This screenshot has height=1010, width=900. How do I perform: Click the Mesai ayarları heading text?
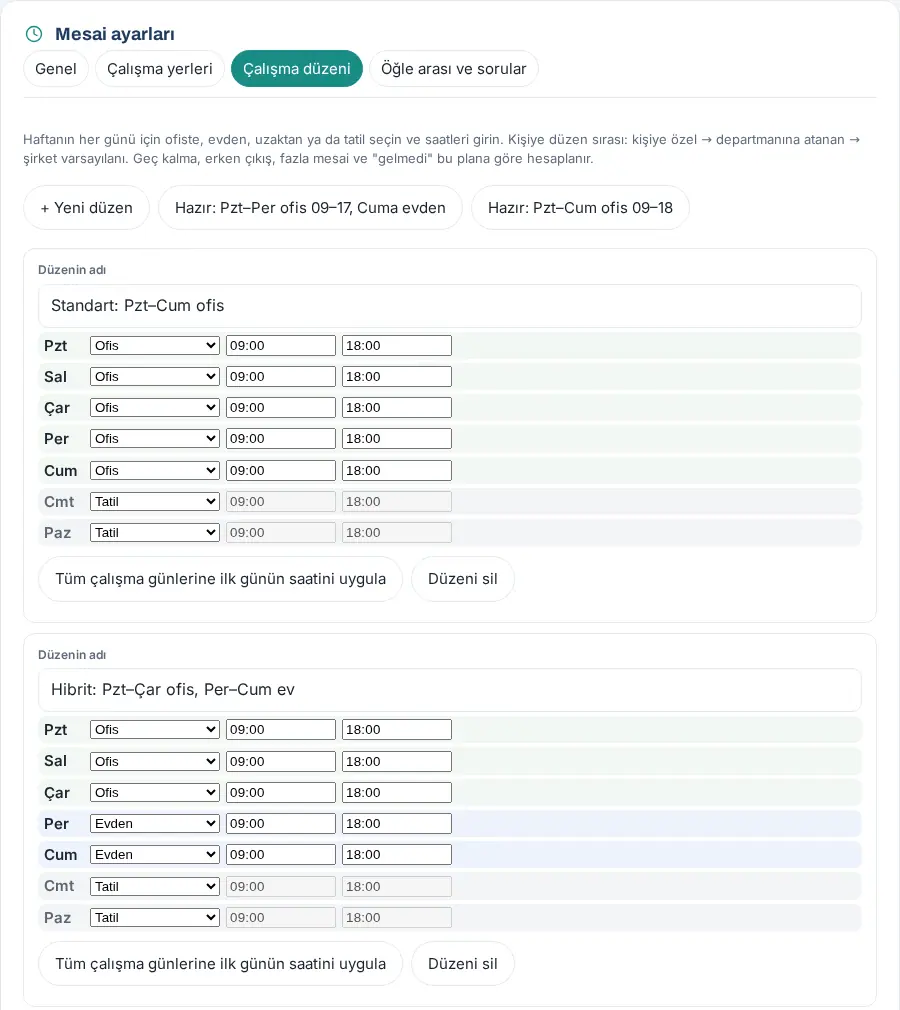click(x=115, y=34)
